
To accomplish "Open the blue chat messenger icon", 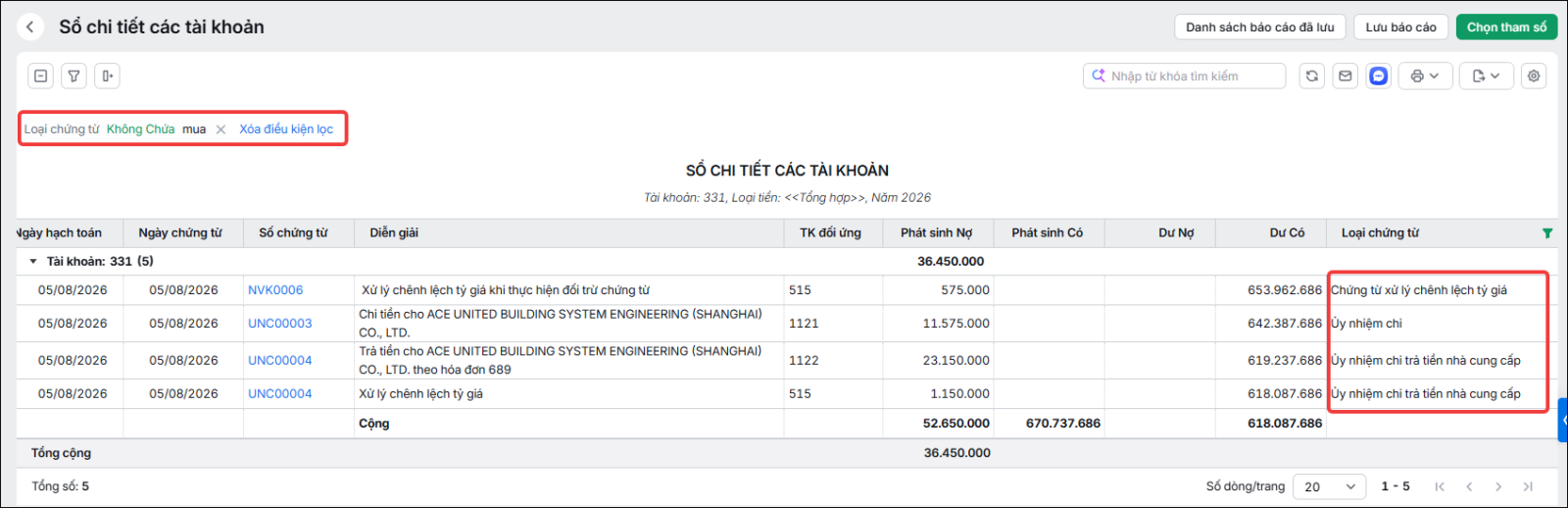I will tap(1378, 76).
